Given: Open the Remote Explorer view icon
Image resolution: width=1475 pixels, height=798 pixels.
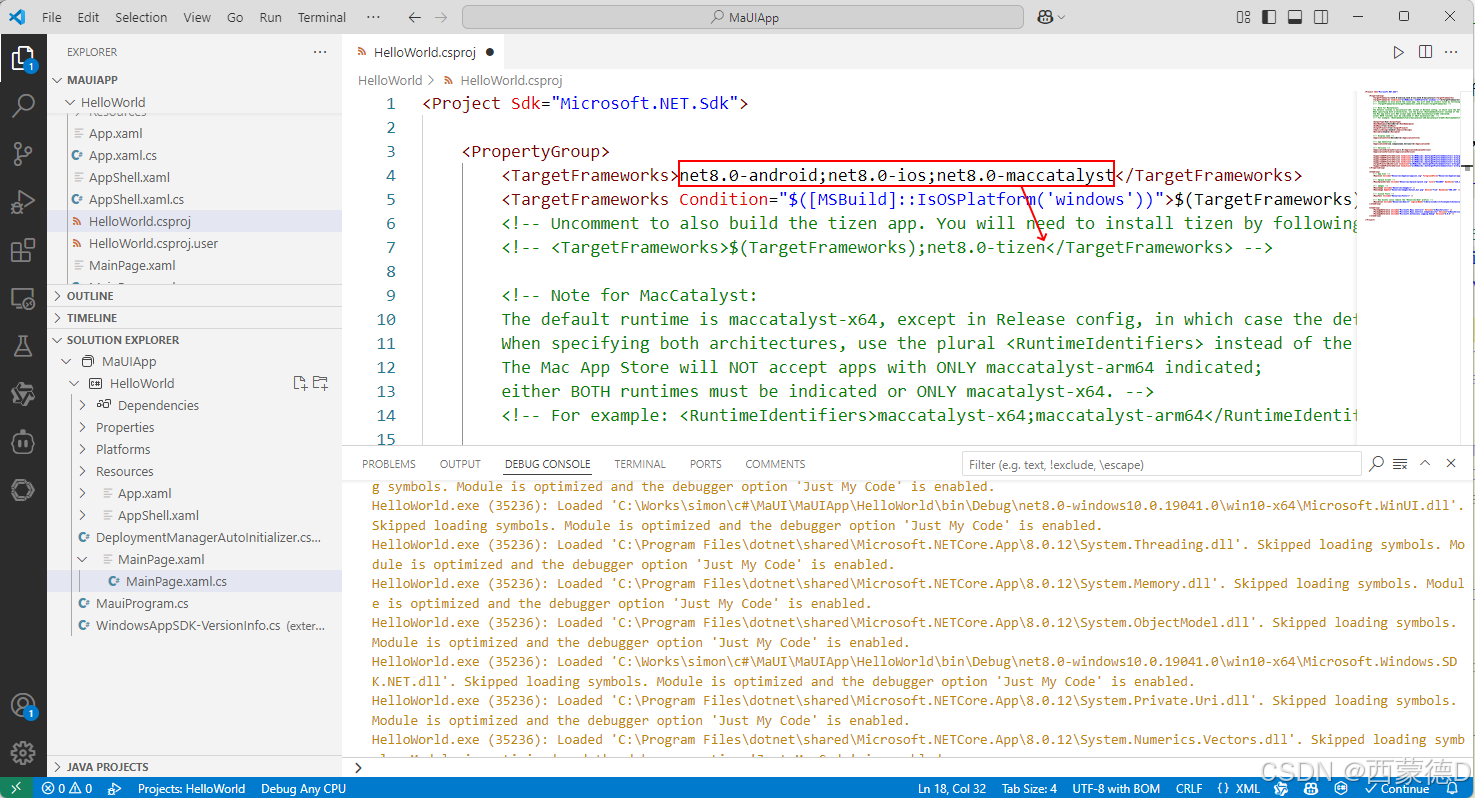Looking at the screenshot, I should click(22, 298).
